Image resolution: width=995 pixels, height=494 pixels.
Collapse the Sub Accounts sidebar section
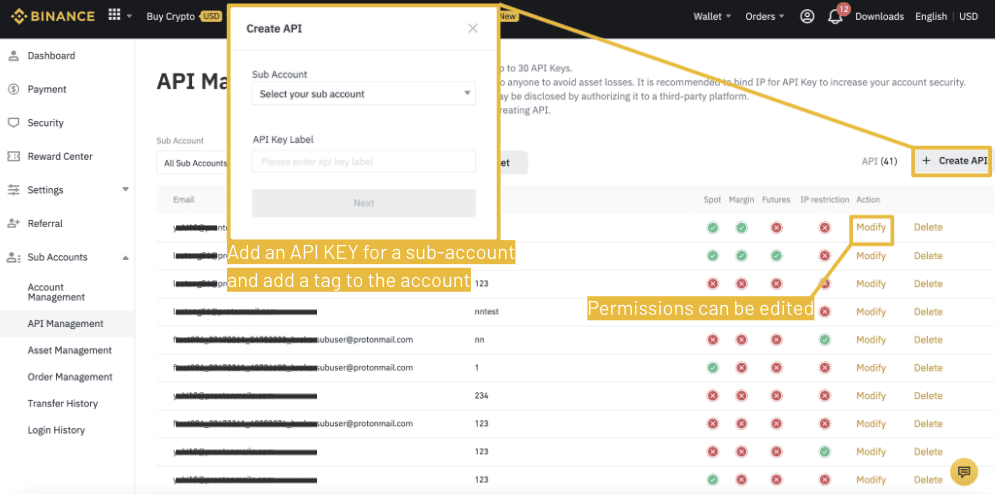125,258
